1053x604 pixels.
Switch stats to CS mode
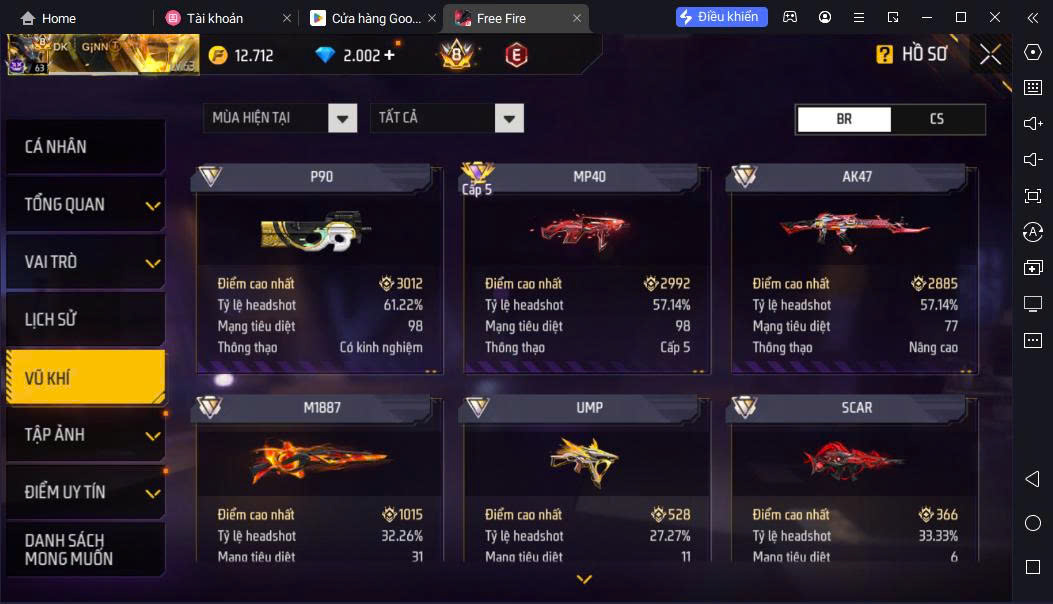pyautogui.click(x=937, y=119)
